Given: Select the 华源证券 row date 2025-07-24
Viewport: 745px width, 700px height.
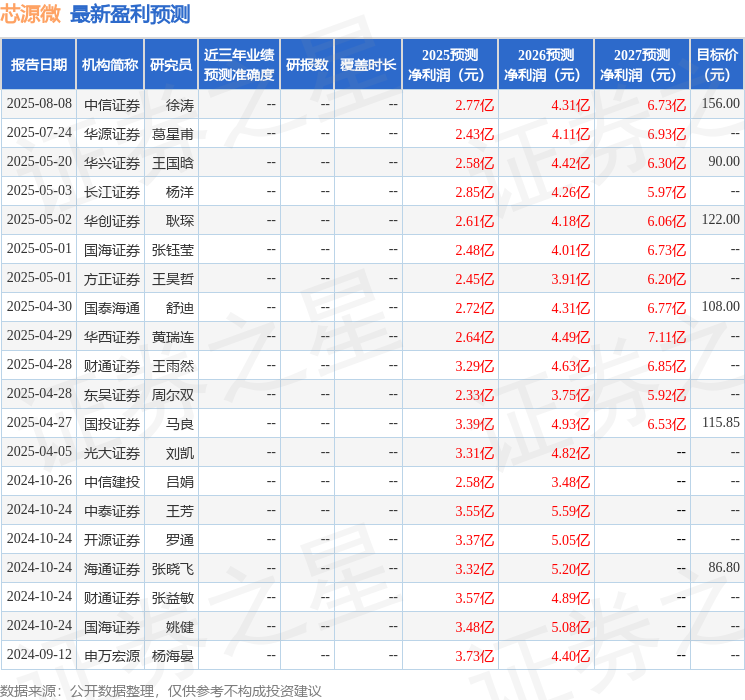Looking at the screenshot, I should (x=39, y=133).
